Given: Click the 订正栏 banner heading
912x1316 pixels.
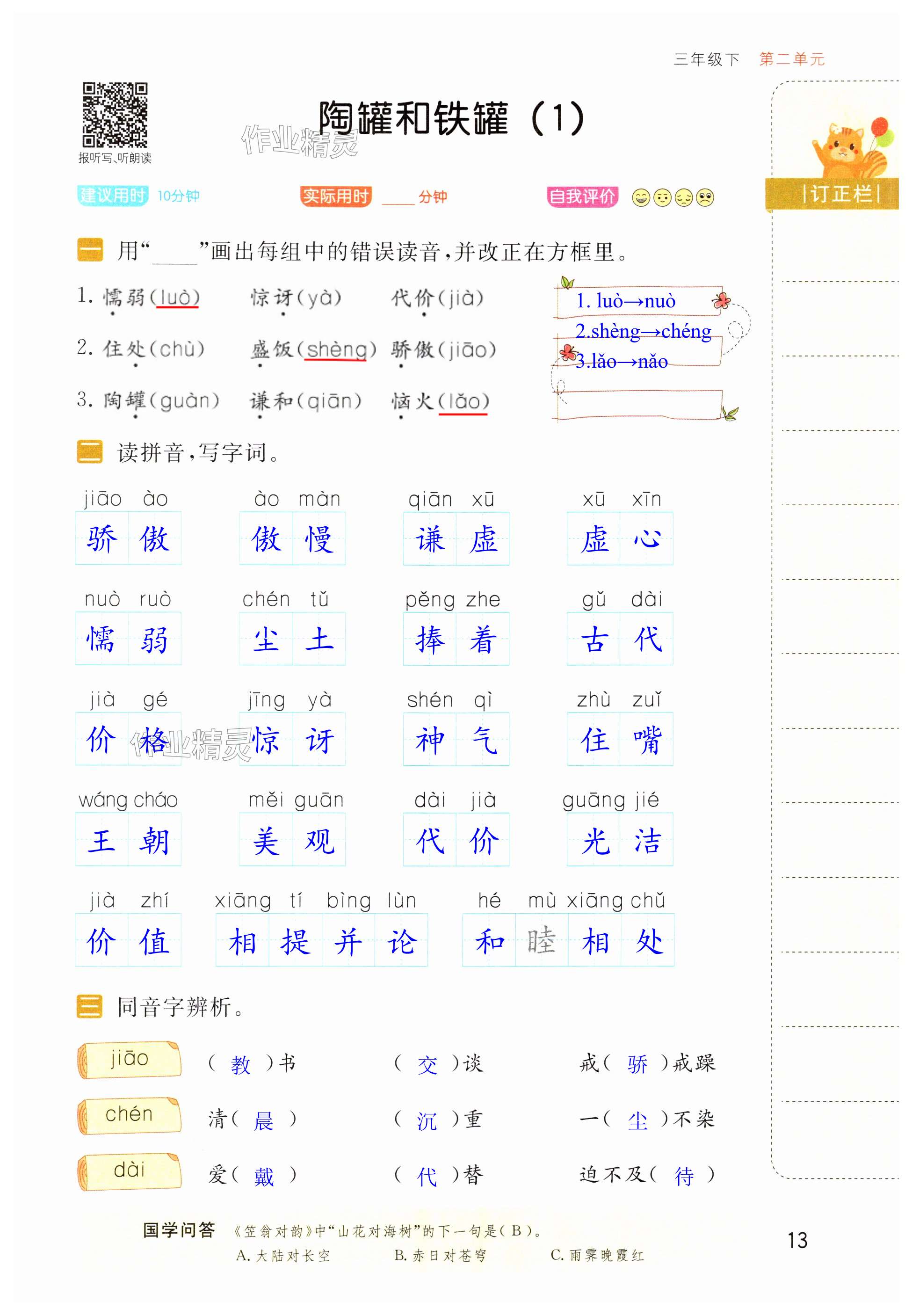Looking at the screenshot, I should 840,194.
